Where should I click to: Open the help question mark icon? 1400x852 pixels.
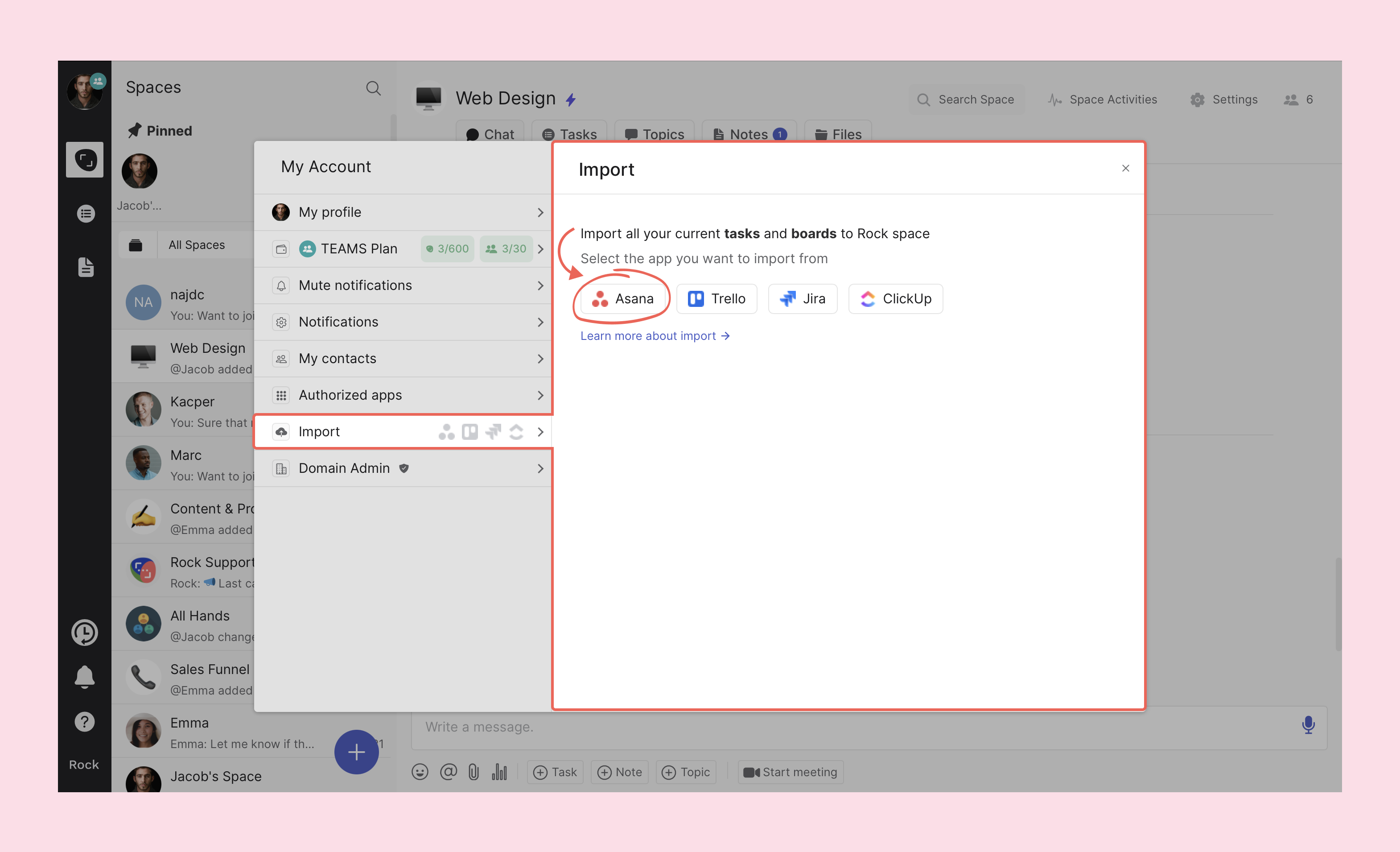click(85, 722)
